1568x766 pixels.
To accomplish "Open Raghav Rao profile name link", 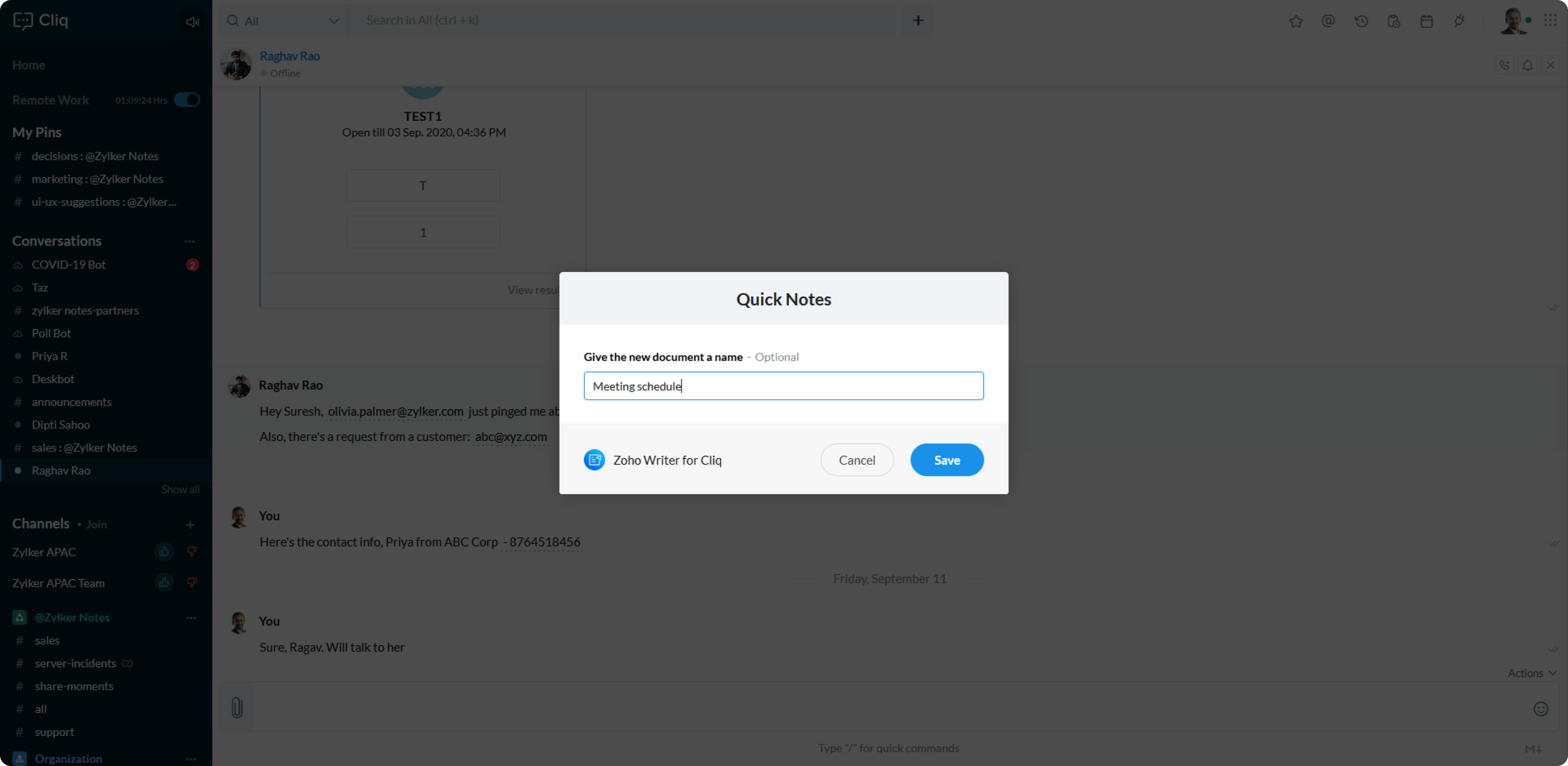I will (x=290, y=56).
